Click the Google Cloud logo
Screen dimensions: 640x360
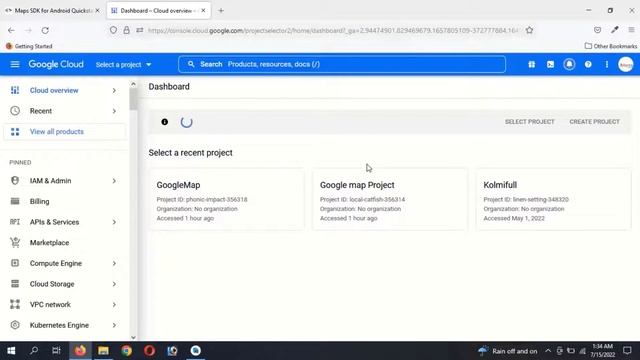tap(56, 64)
